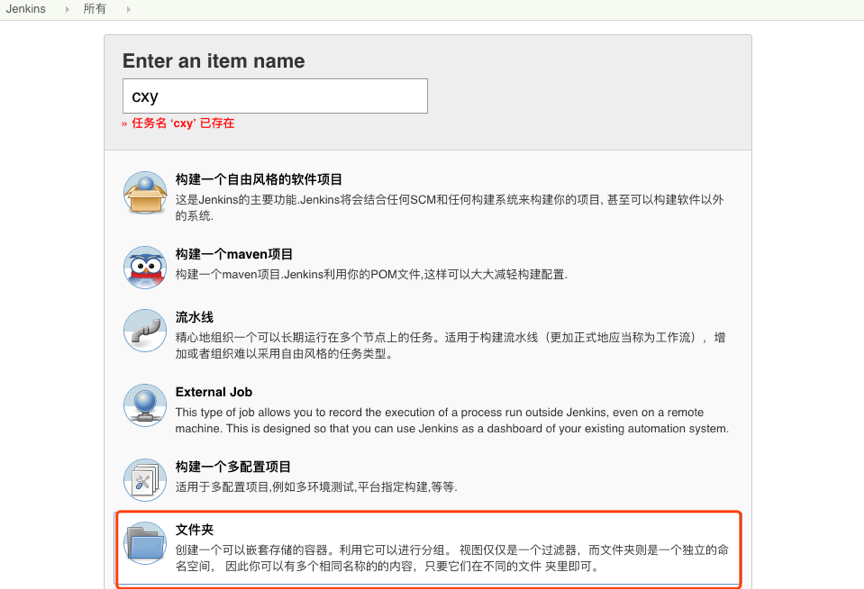Click the Jenkins breadcrumb item

(x=24, y=9)
